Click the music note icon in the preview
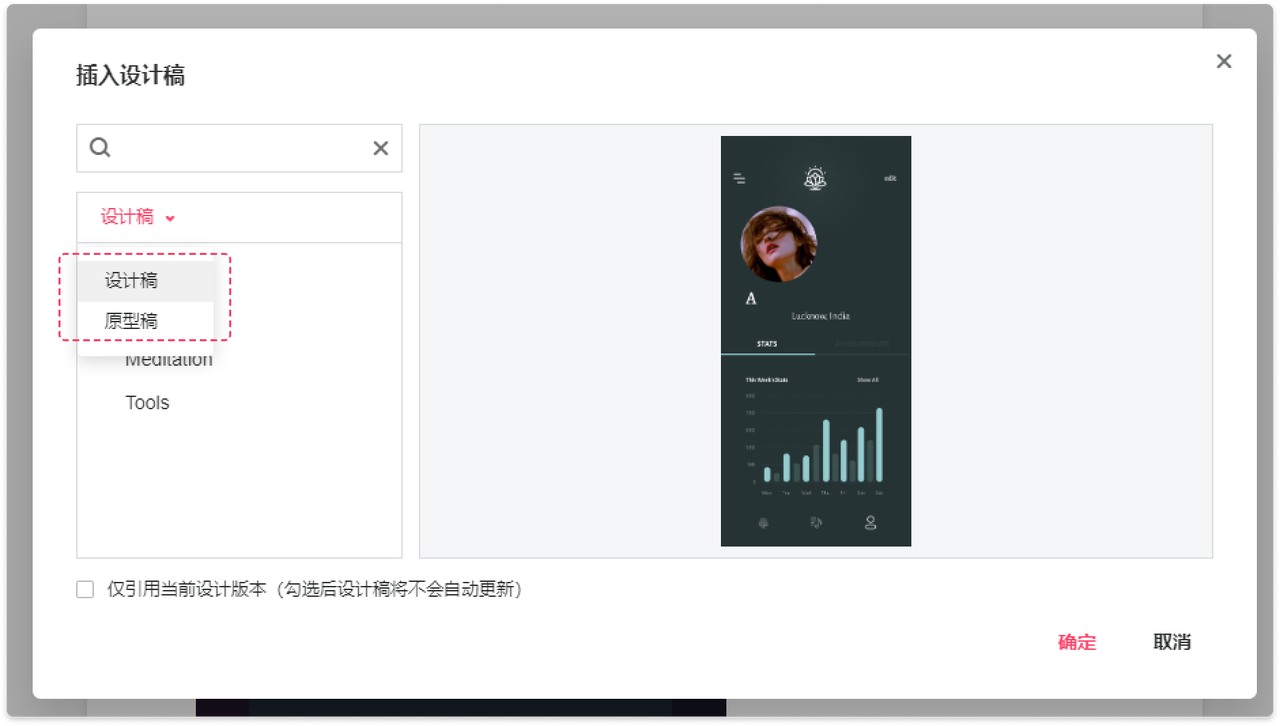Screen dimensions: 1280x726 816,522
